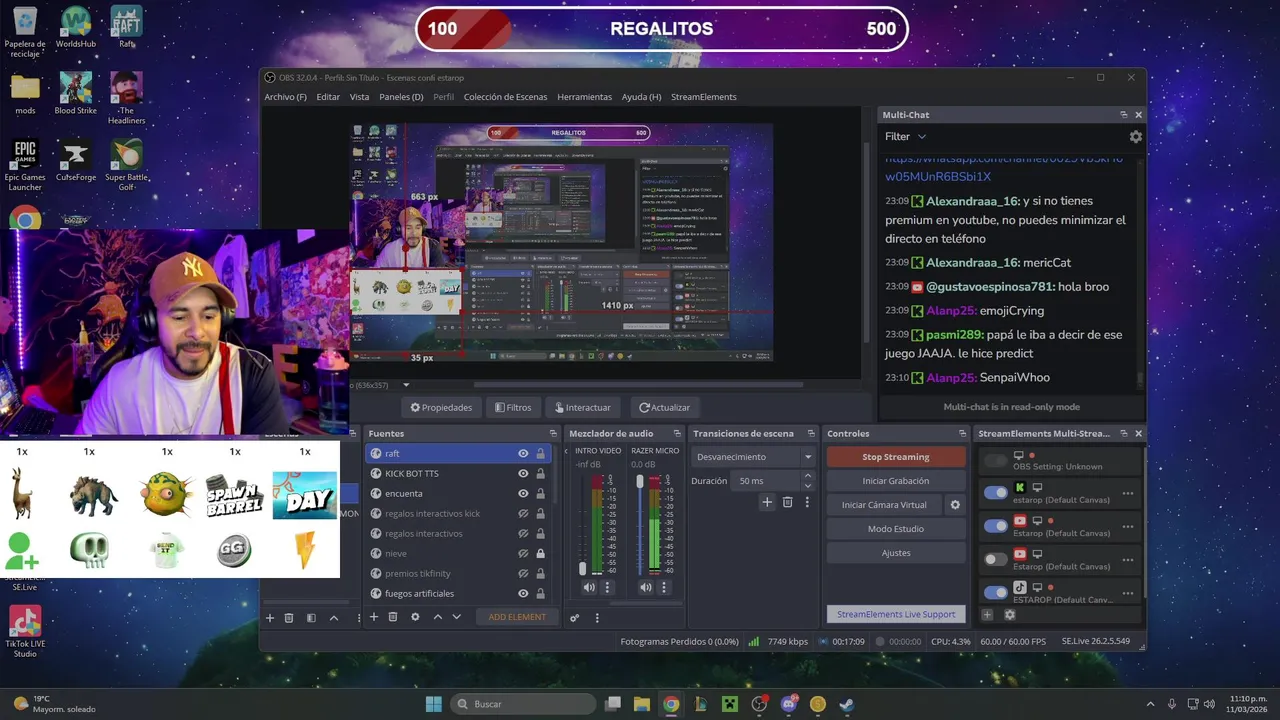Open the Windows Start menu

click(x=433, y=704)
